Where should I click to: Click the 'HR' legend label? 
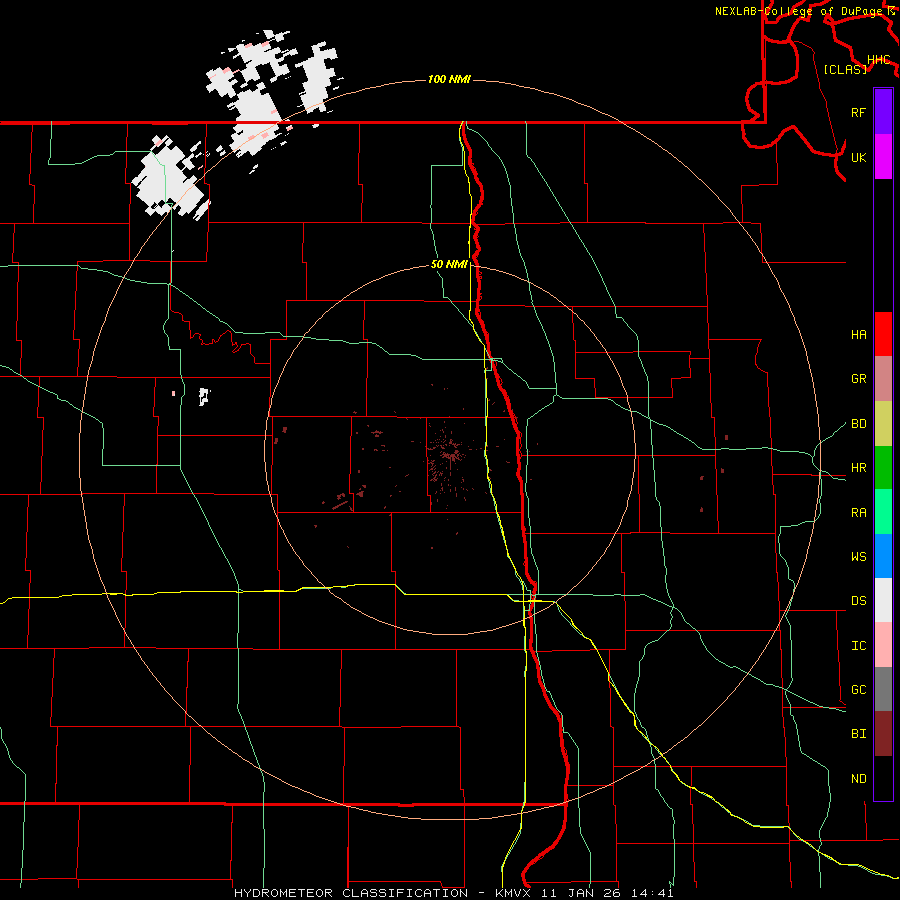[858, 468]
